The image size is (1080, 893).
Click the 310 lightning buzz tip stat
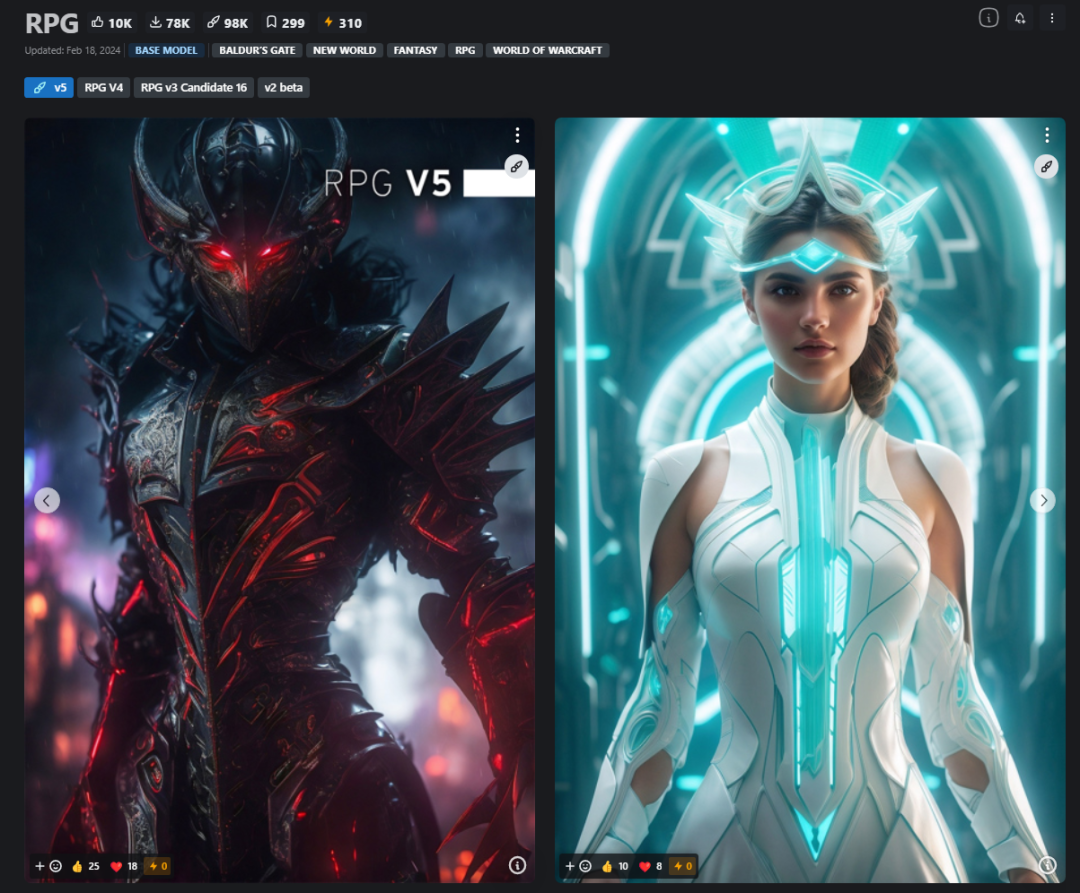343,23
